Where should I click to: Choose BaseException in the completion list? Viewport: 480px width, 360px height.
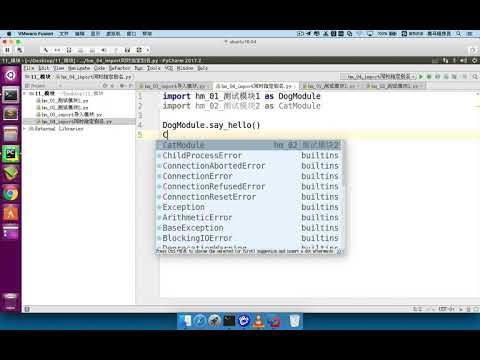point(248,228)
